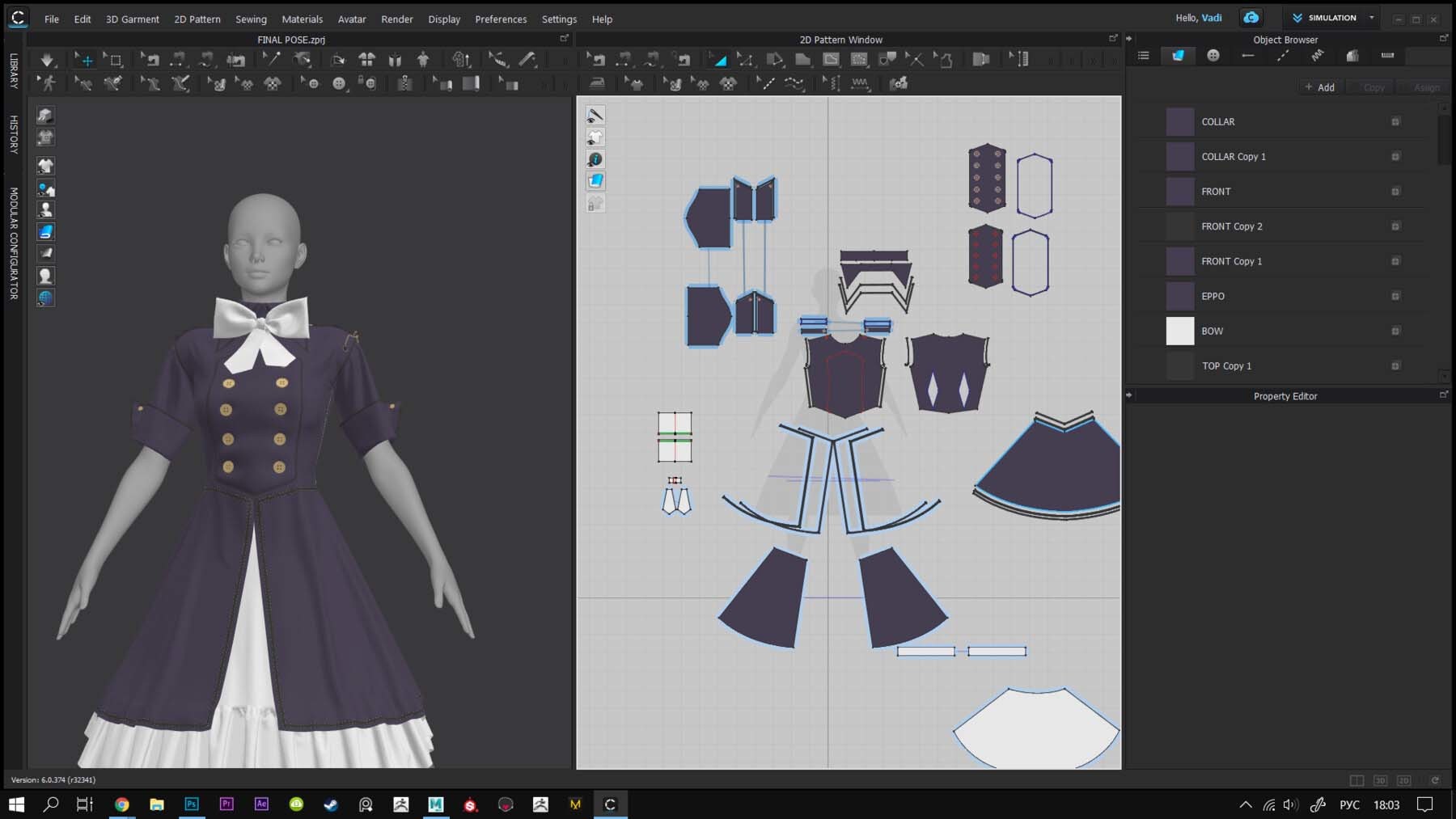The height and width of the screenshot is (819, 1456).
Task: Click the Add button in Object Browser
Action: [x=1319, y=87]
